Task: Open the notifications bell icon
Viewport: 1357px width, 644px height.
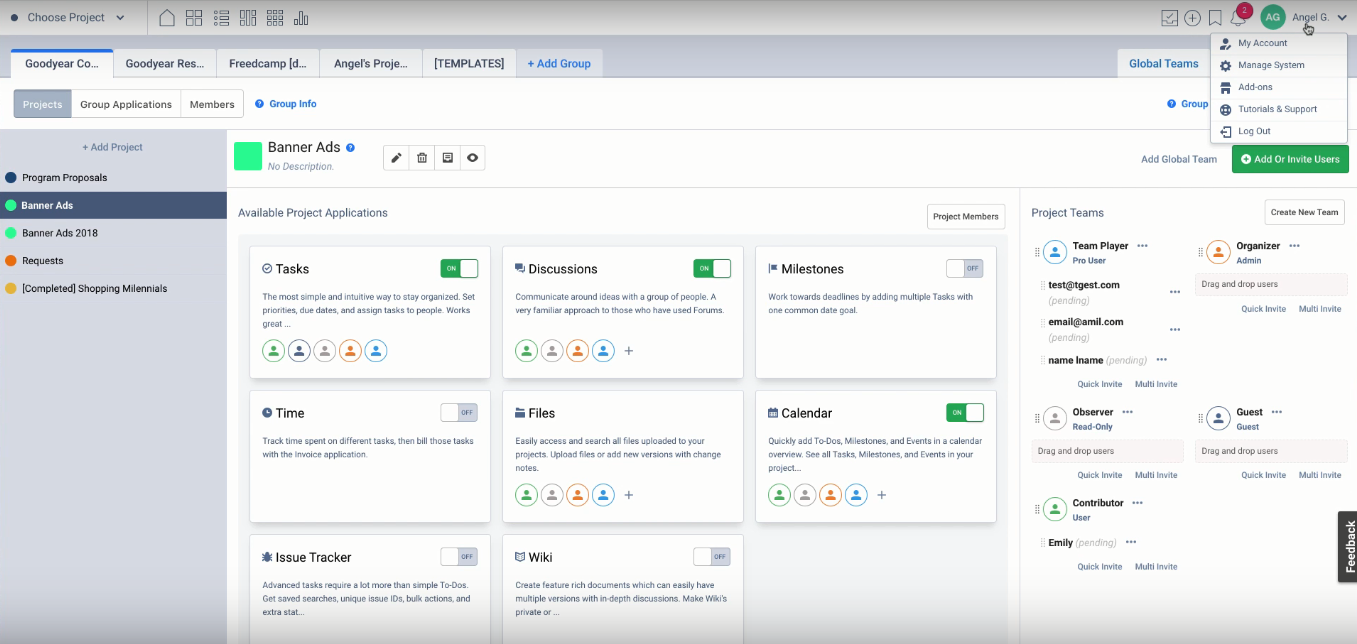Action: 1238,18
